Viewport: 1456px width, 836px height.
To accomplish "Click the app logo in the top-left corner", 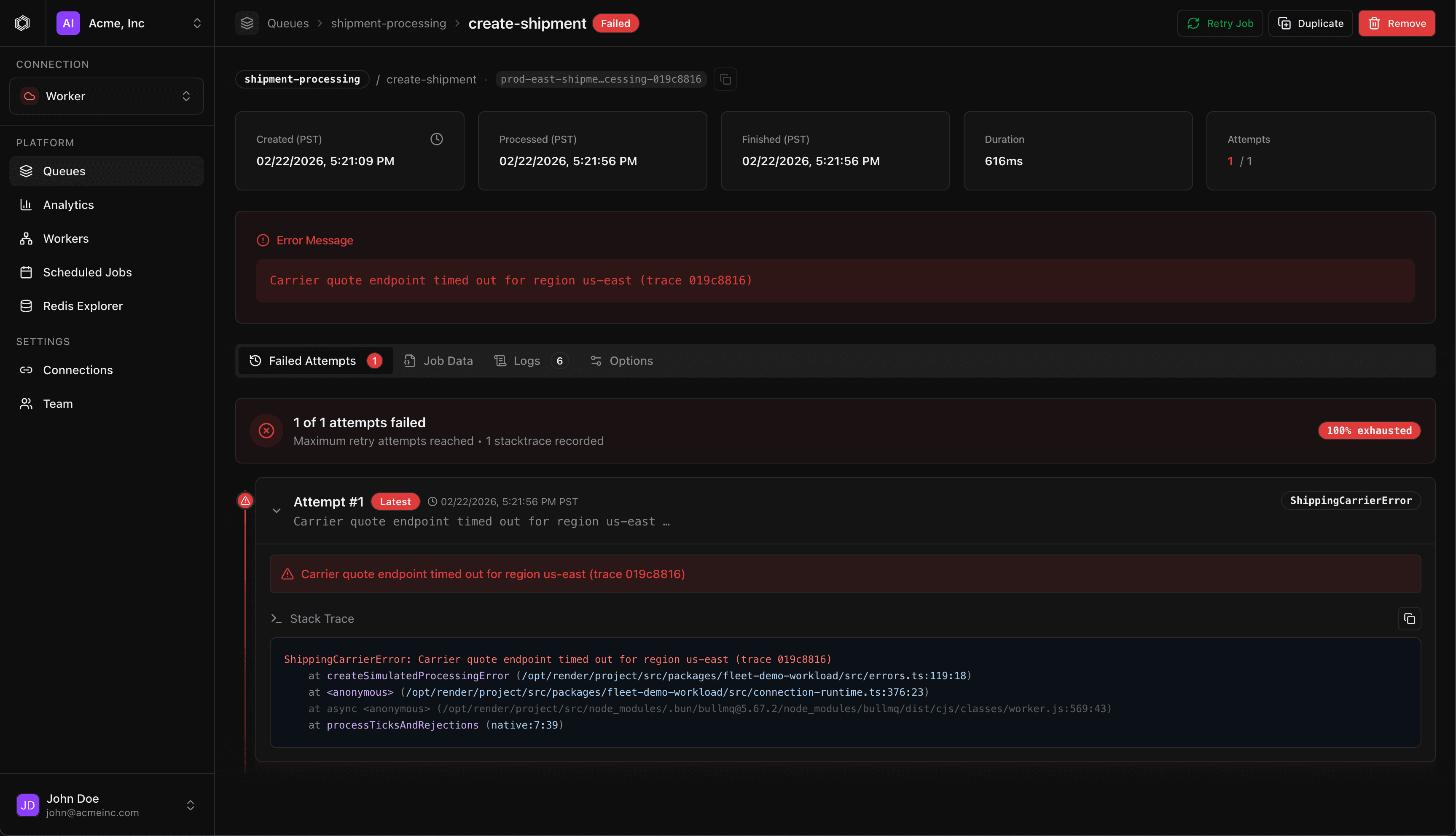I will (x=22, y=23).
